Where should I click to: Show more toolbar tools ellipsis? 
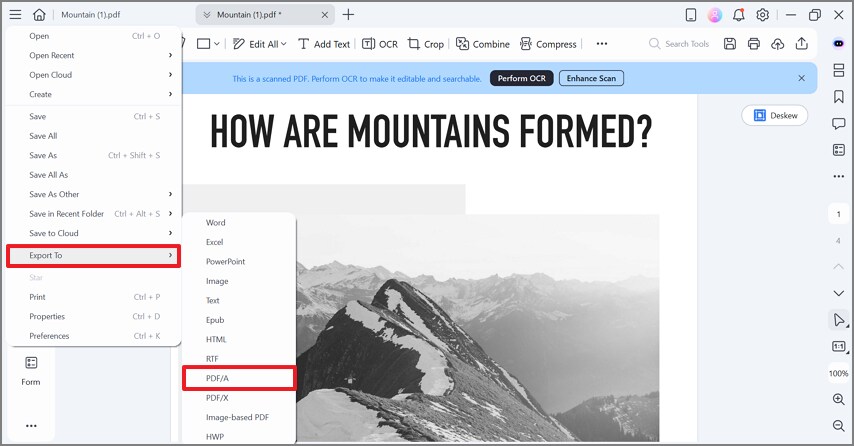[x=602, y=44]
